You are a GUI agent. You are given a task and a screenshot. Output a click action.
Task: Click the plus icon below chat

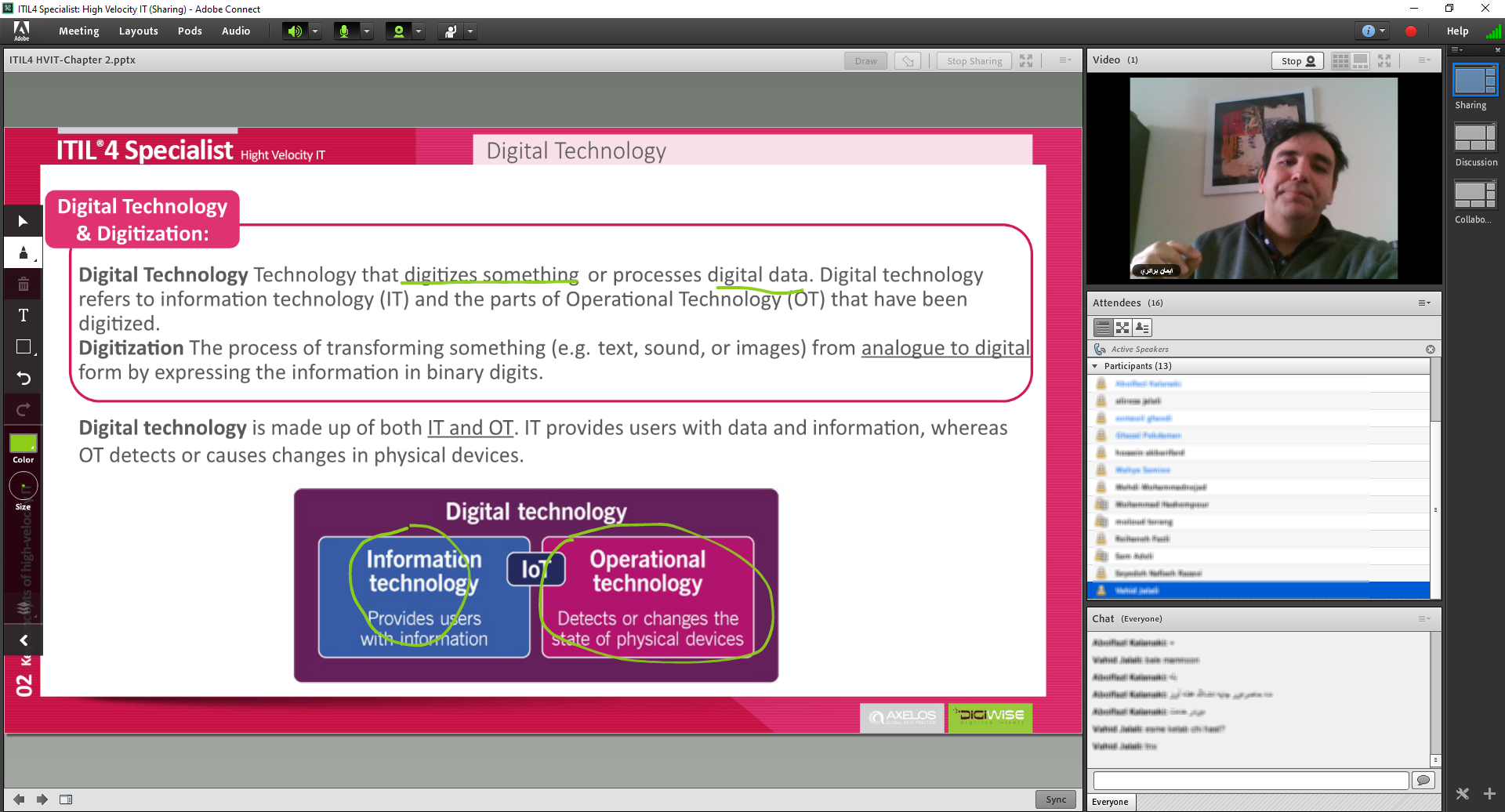[1490, 794]
